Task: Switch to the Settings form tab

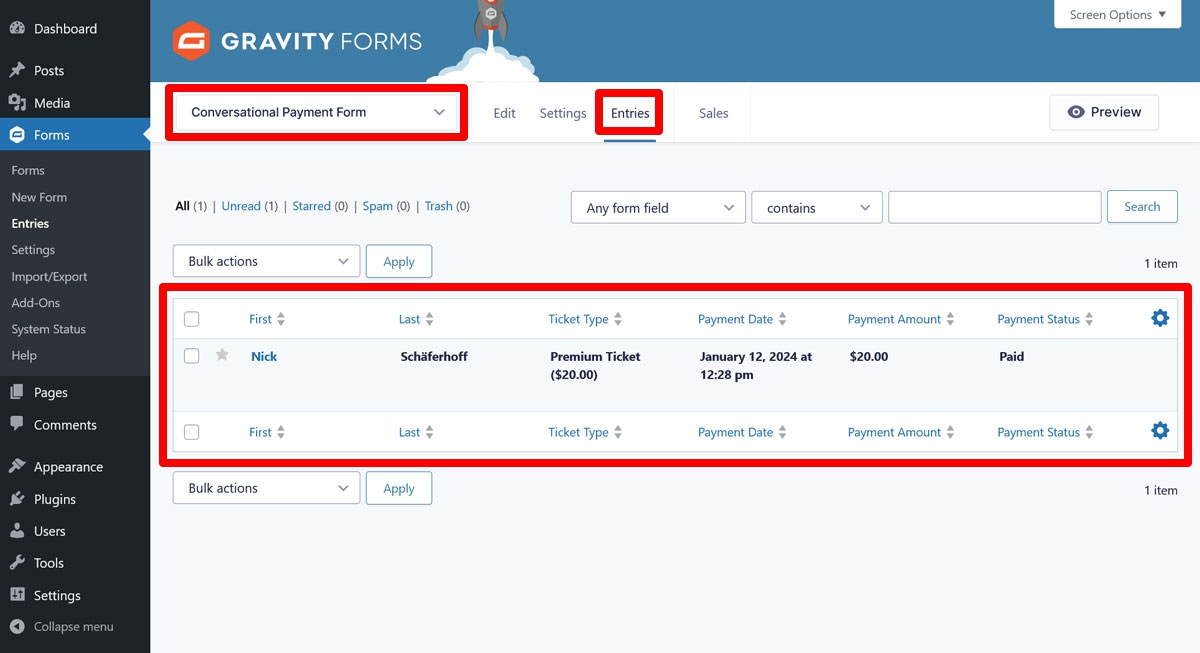Action: pos(563,113)
